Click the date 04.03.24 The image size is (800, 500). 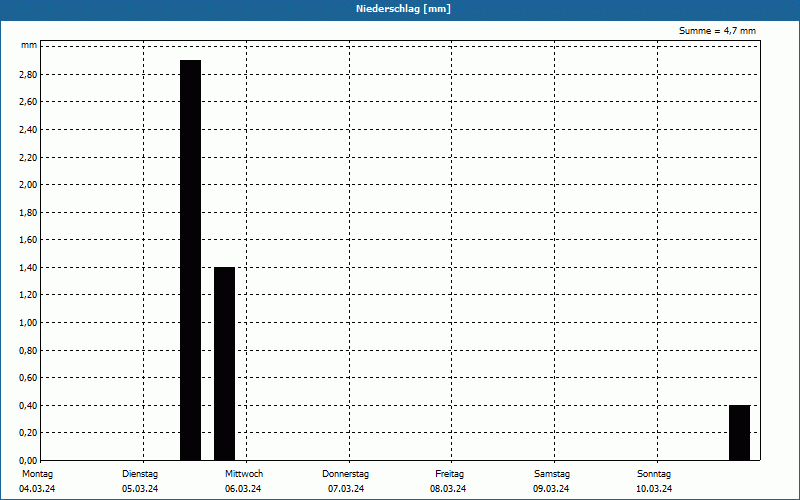37,489
